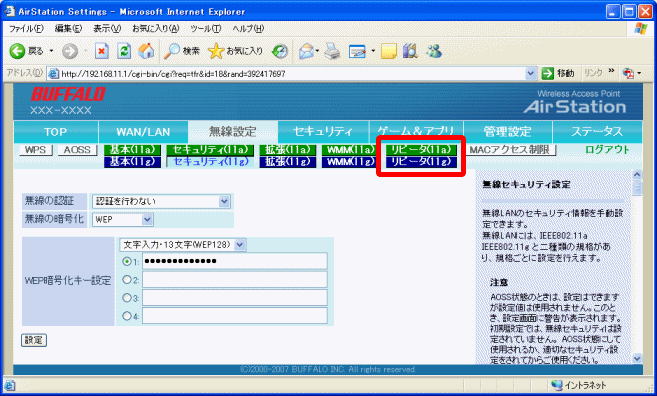Open the ゲーム&アプリ tab
Screen dimensions: 657x396
[416, 132]
